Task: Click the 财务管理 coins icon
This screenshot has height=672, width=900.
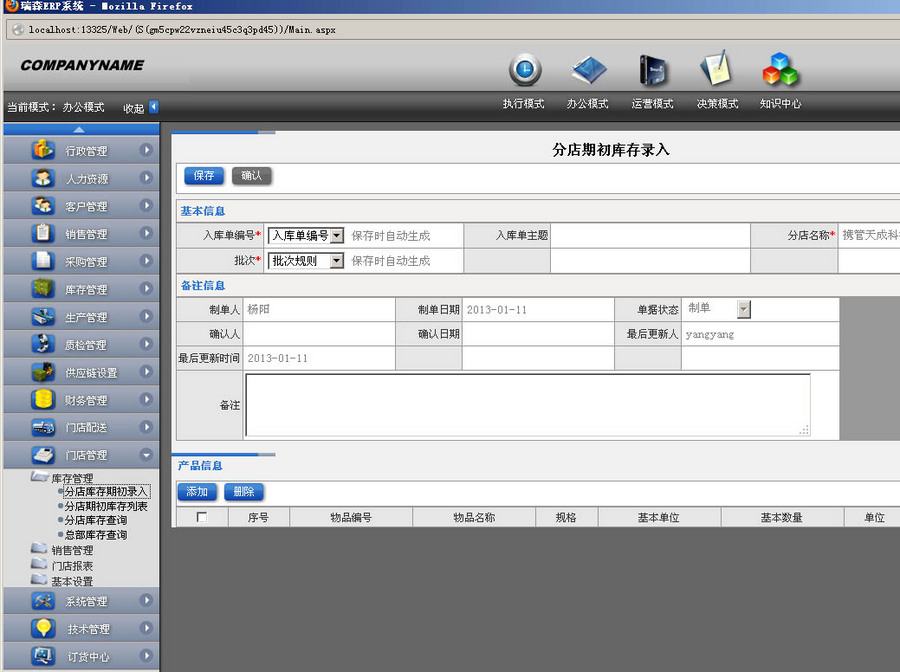Action: [x=43, y=399]
